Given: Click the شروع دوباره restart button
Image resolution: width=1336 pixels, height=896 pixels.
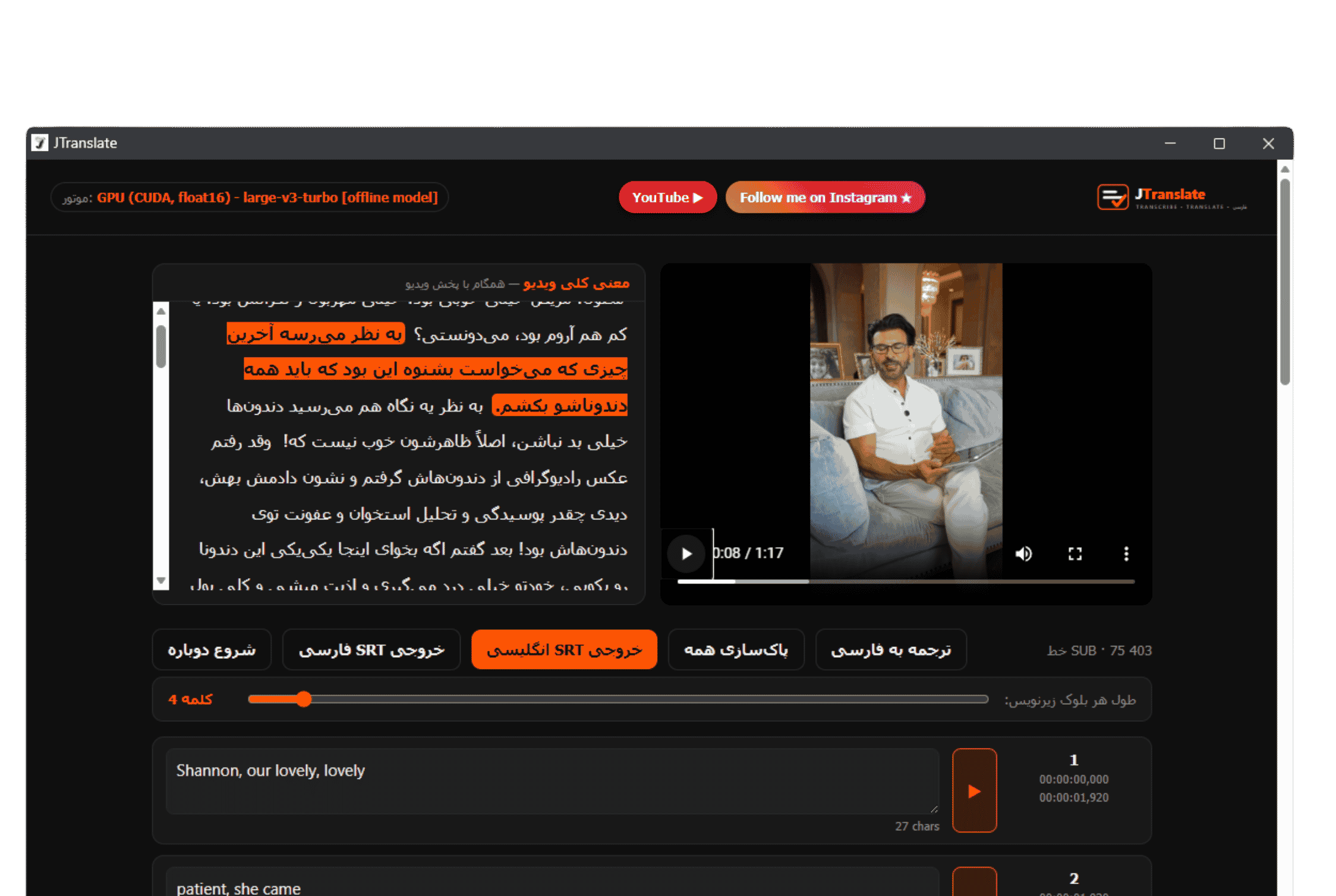Looking at the screenshot, I should pos(212,650).
